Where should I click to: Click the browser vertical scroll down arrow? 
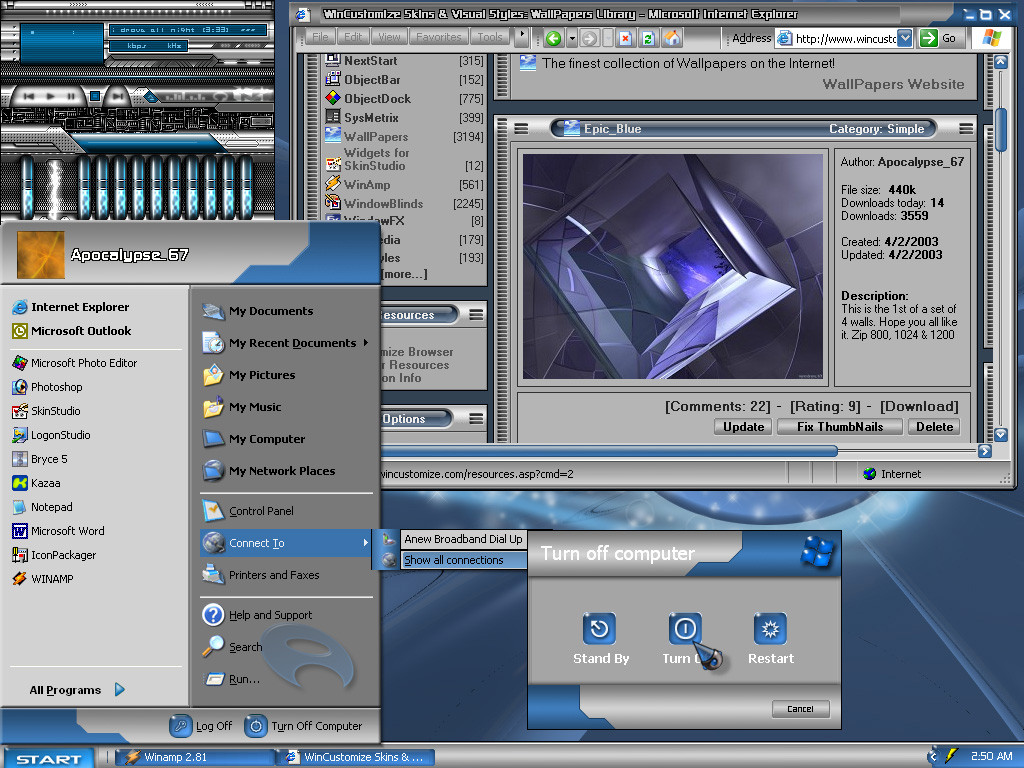[1000, 434]
